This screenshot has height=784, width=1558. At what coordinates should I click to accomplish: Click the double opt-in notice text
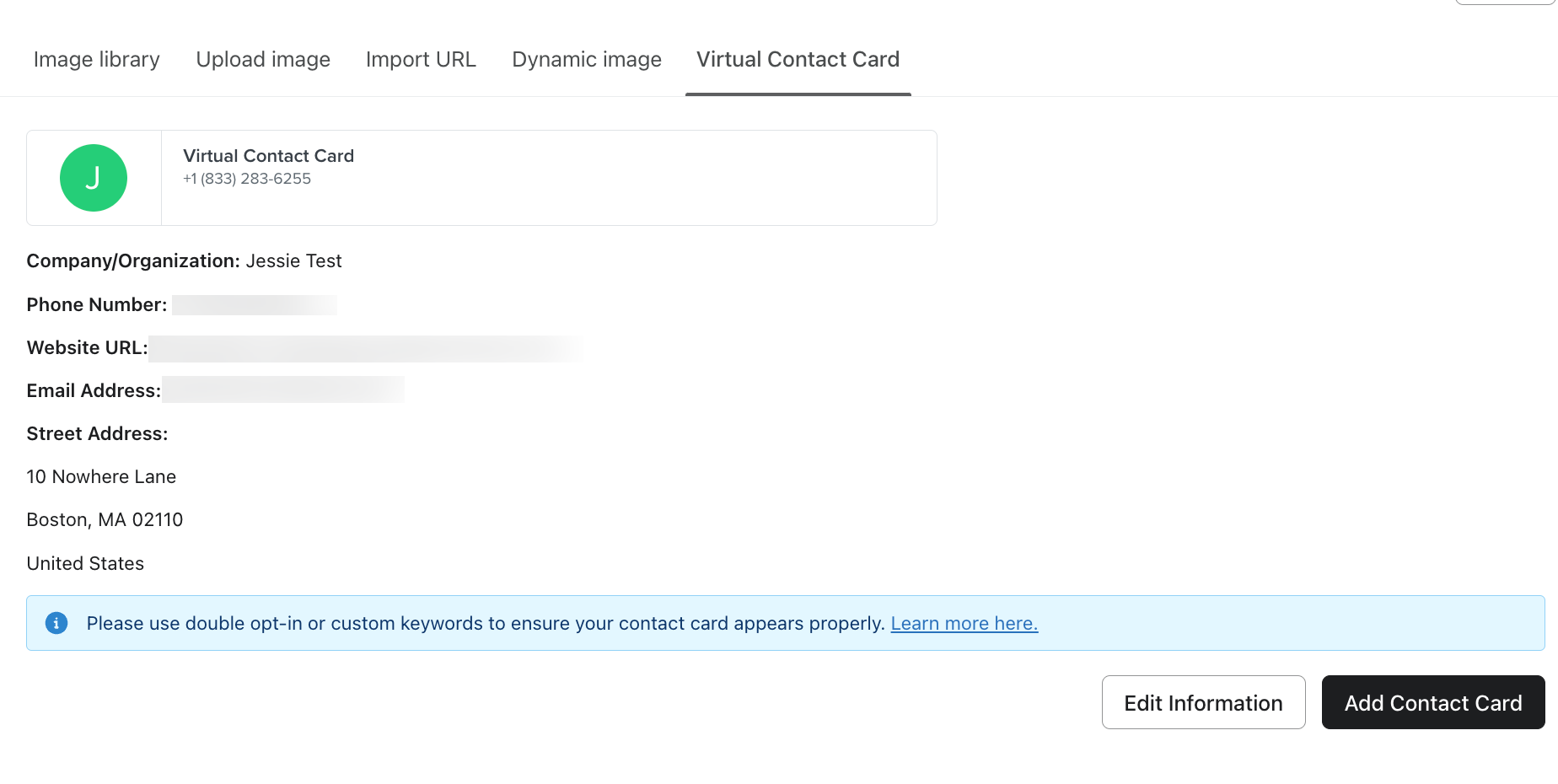pos(485,623)
